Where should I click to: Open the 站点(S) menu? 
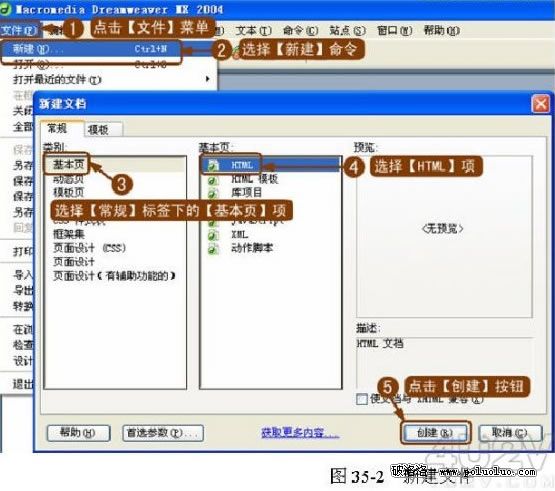347,31
